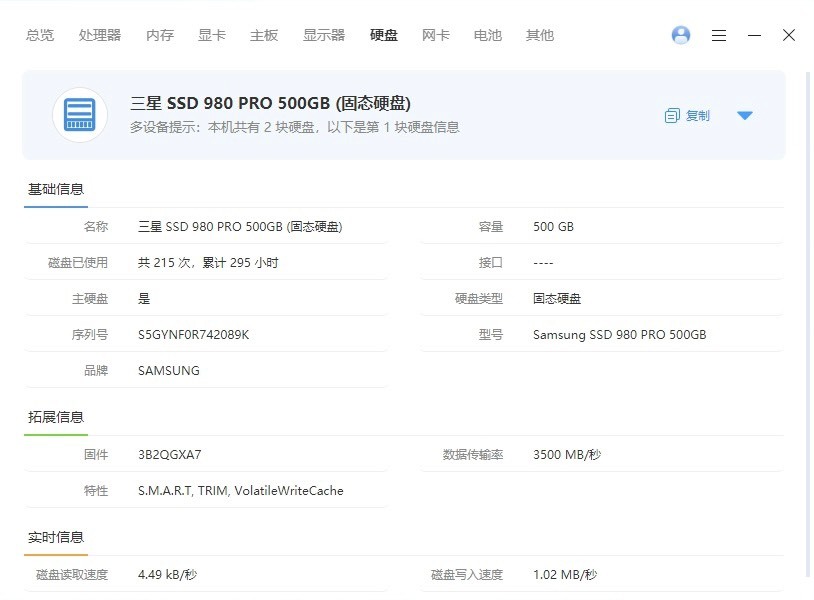814x600 pixels.
Task: Click the 多设备提示 hint text
Action: tap(294, 127)
